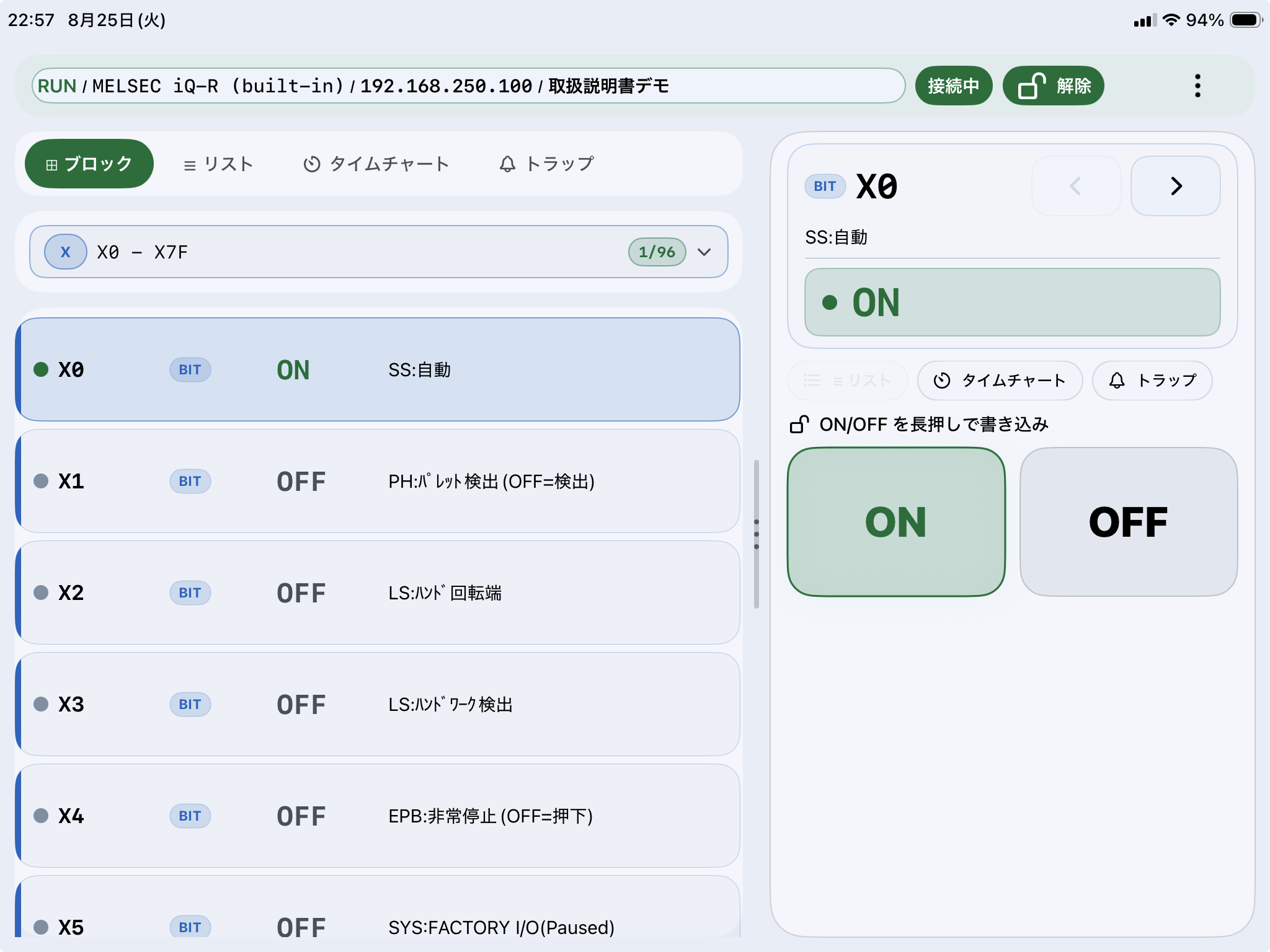Tap the 接続中 connection status button
The width and height of the screenshot is (1270, 952).
[953, 86]
